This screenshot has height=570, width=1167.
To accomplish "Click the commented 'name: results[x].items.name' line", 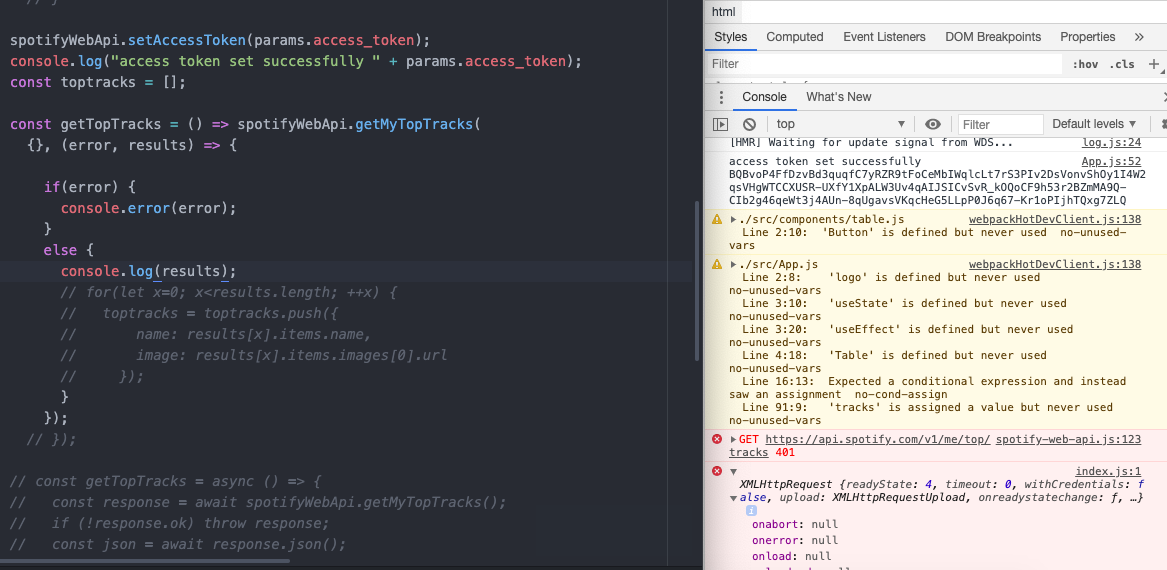I will click(x=216, y=335).
